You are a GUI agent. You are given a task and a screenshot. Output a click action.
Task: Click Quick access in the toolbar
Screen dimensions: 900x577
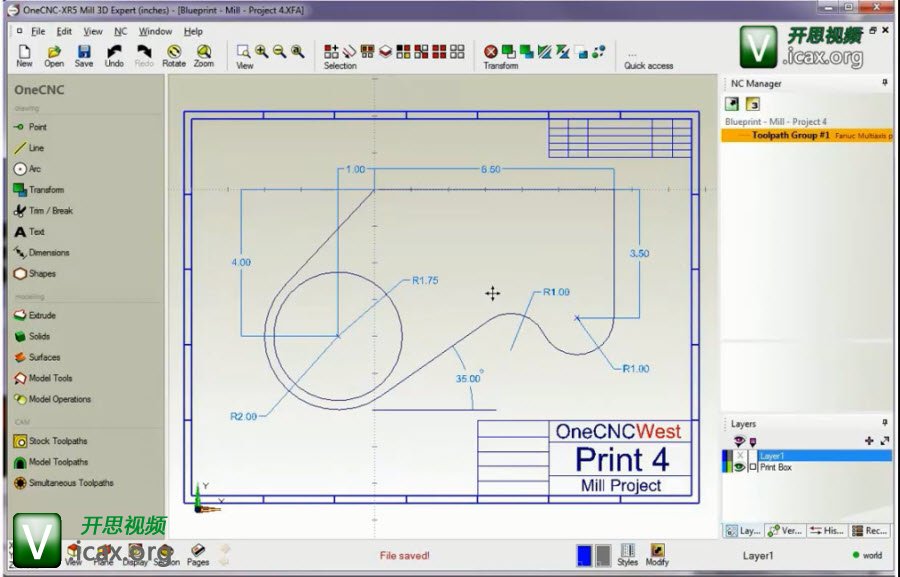click(648, 65)
